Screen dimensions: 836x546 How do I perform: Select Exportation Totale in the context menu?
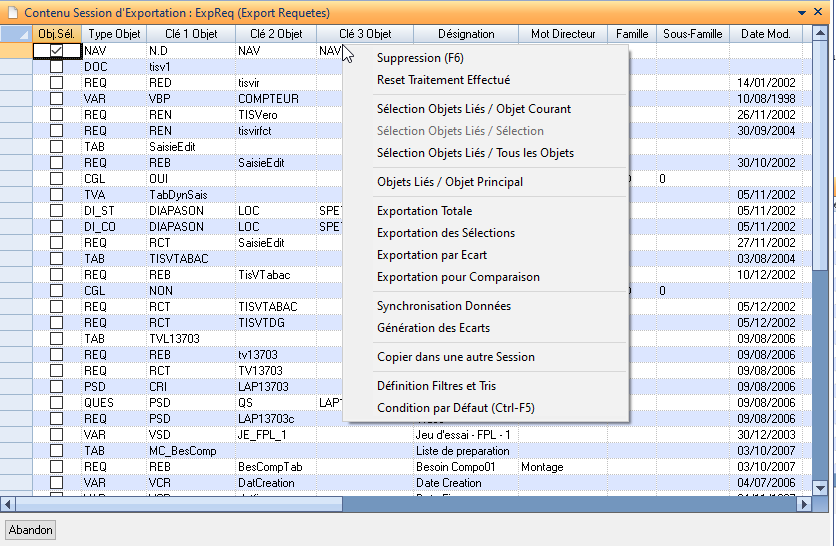pos(424,211)
